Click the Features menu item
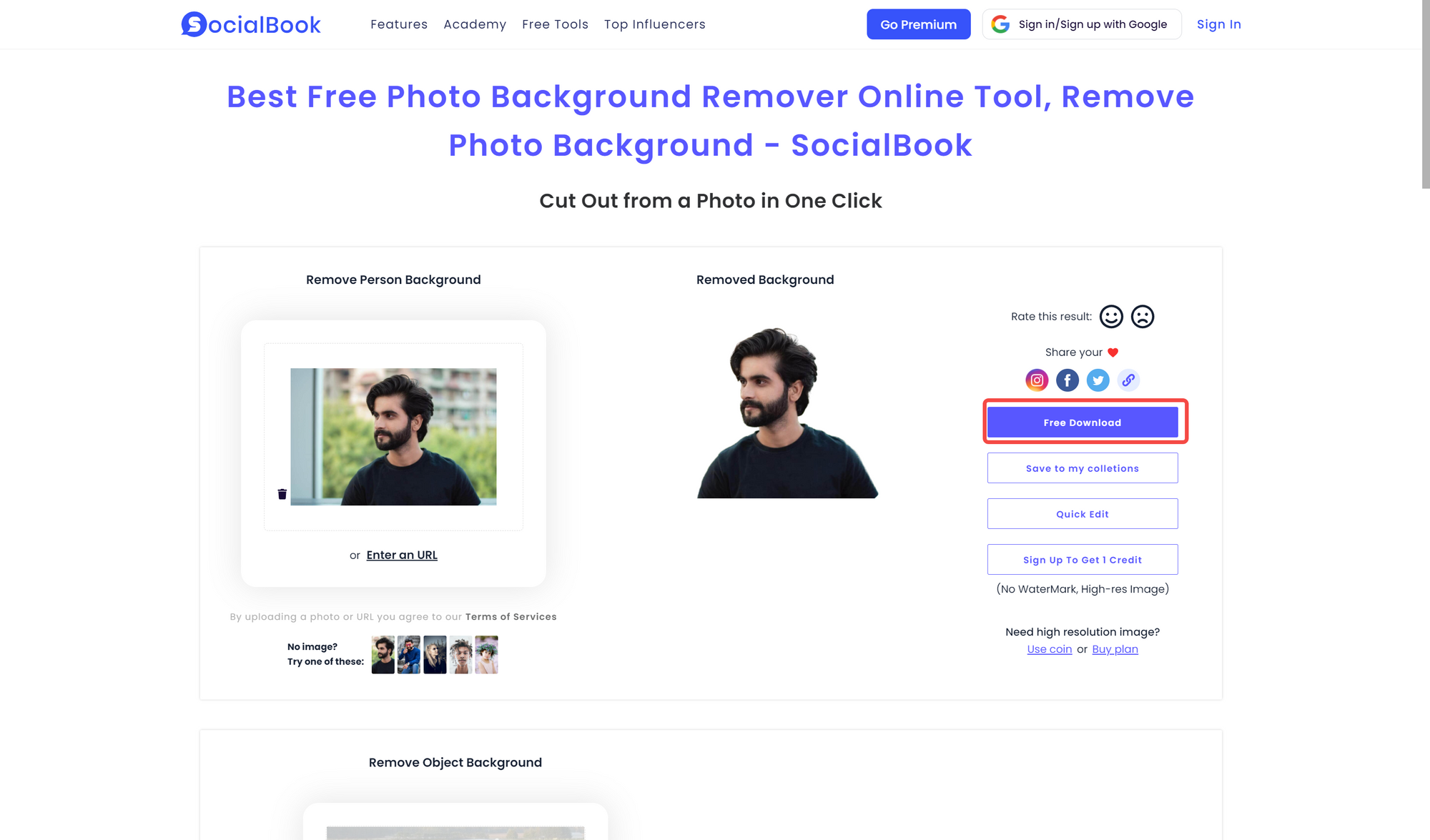1430x840 pixels. [397, 24]
